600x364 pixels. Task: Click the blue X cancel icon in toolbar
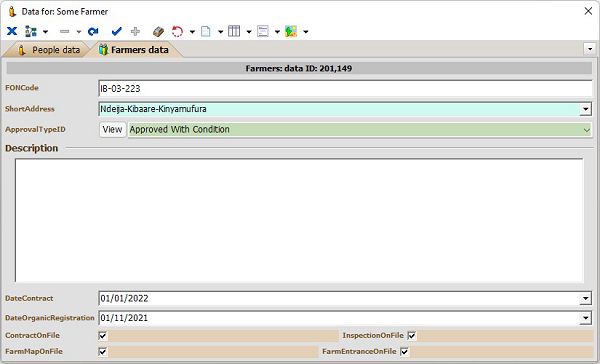tap(12, 31)
